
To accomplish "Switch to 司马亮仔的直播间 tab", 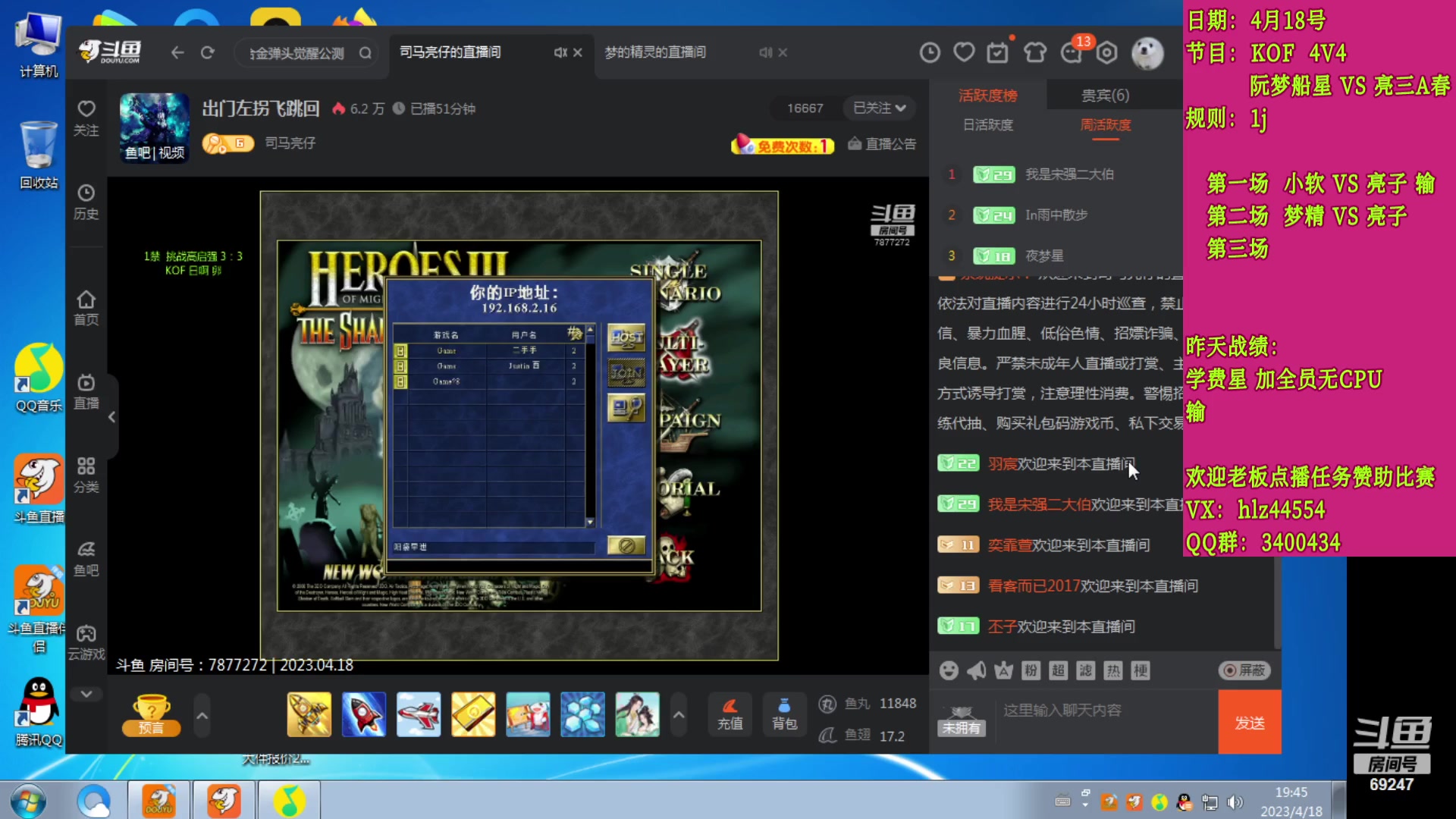I will [x=450, y=52].
